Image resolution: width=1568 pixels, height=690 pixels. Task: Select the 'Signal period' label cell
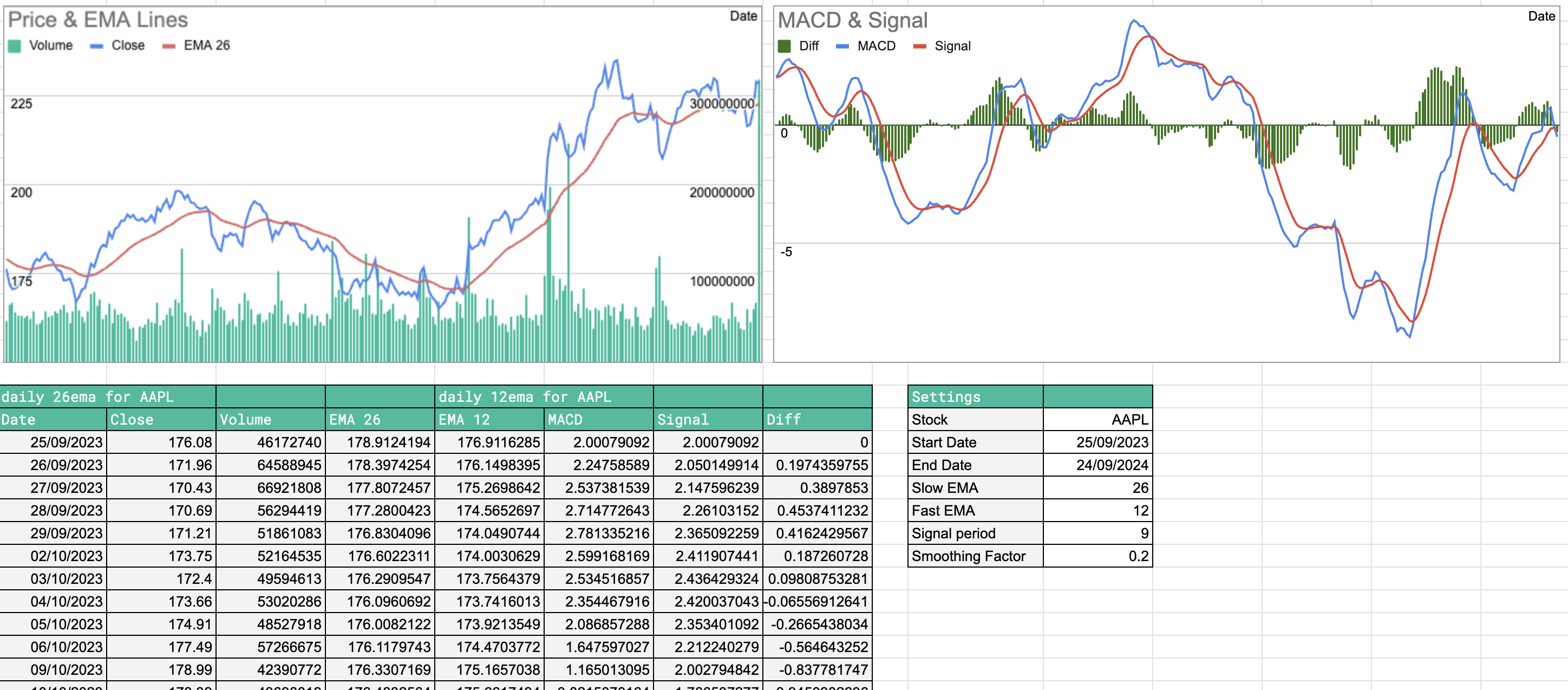975,533
